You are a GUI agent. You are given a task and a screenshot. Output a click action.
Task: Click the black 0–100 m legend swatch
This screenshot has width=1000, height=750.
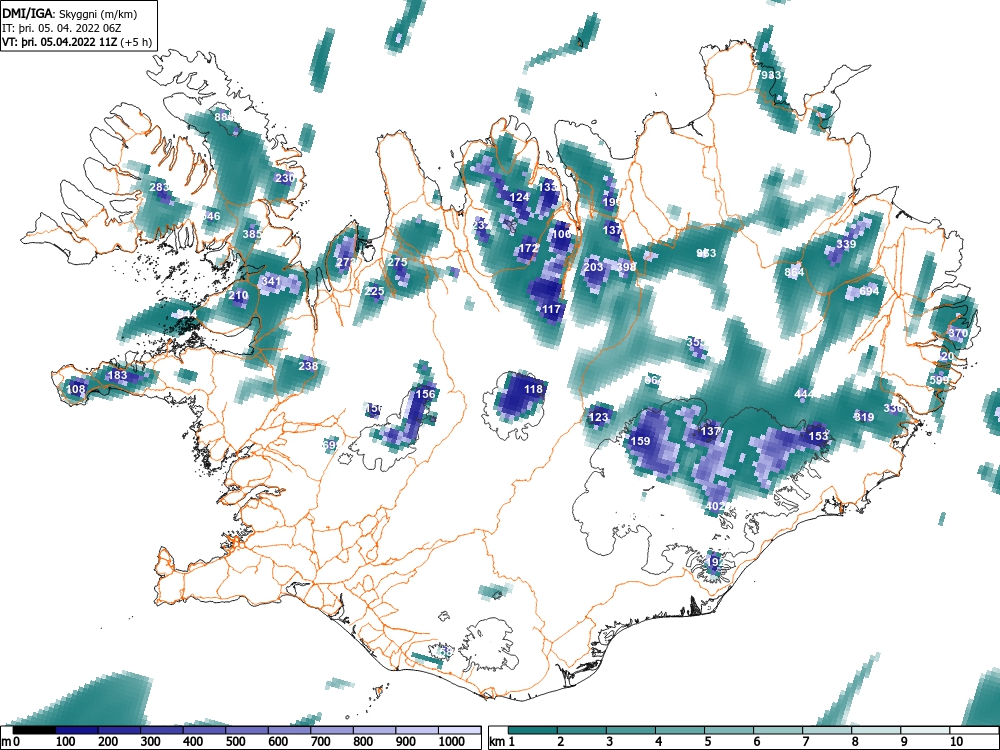point(34,730)
